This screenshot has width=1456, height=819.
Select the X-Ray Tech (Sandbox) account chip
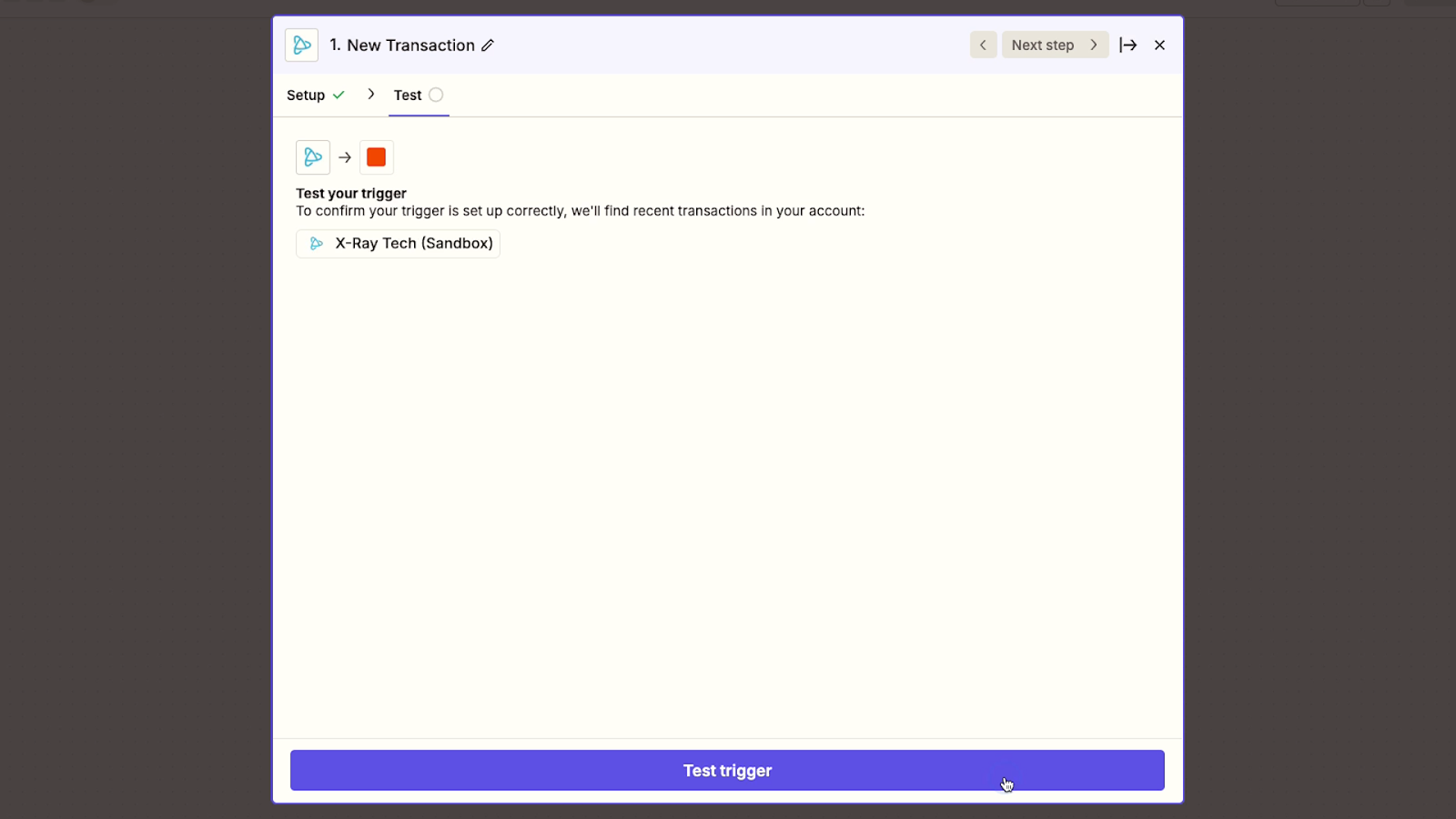point(398,243)
